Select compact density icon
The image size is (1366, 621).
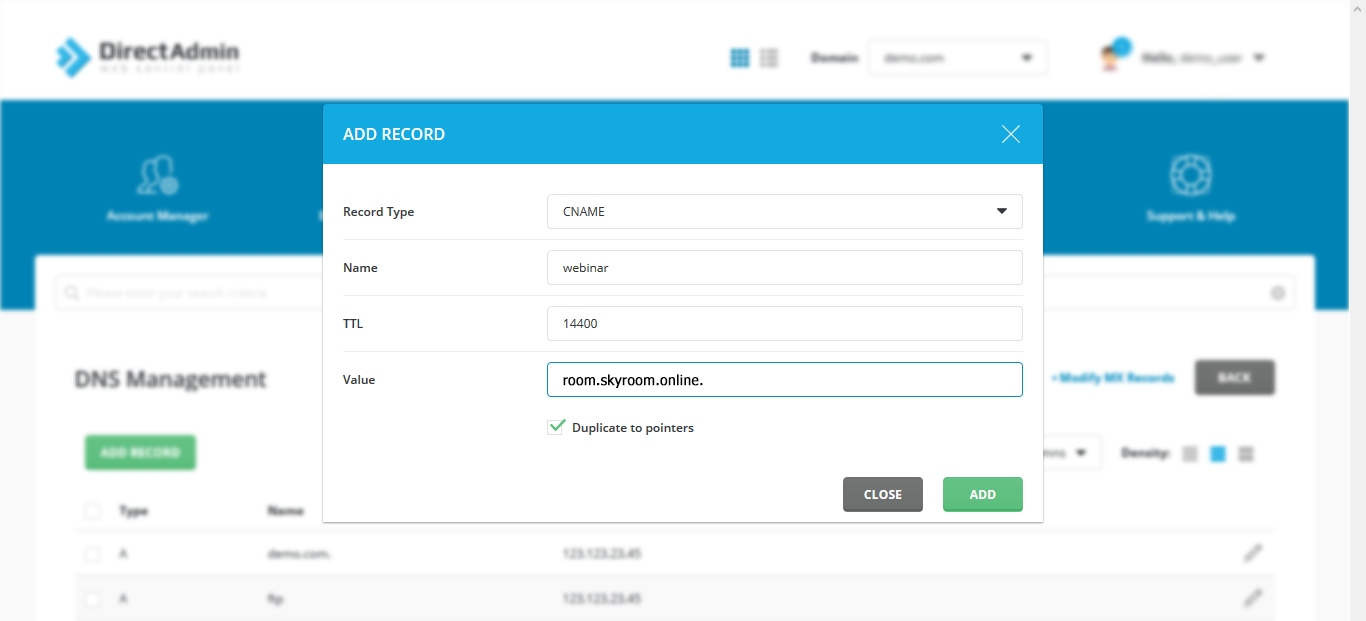tap(1189, 454)
